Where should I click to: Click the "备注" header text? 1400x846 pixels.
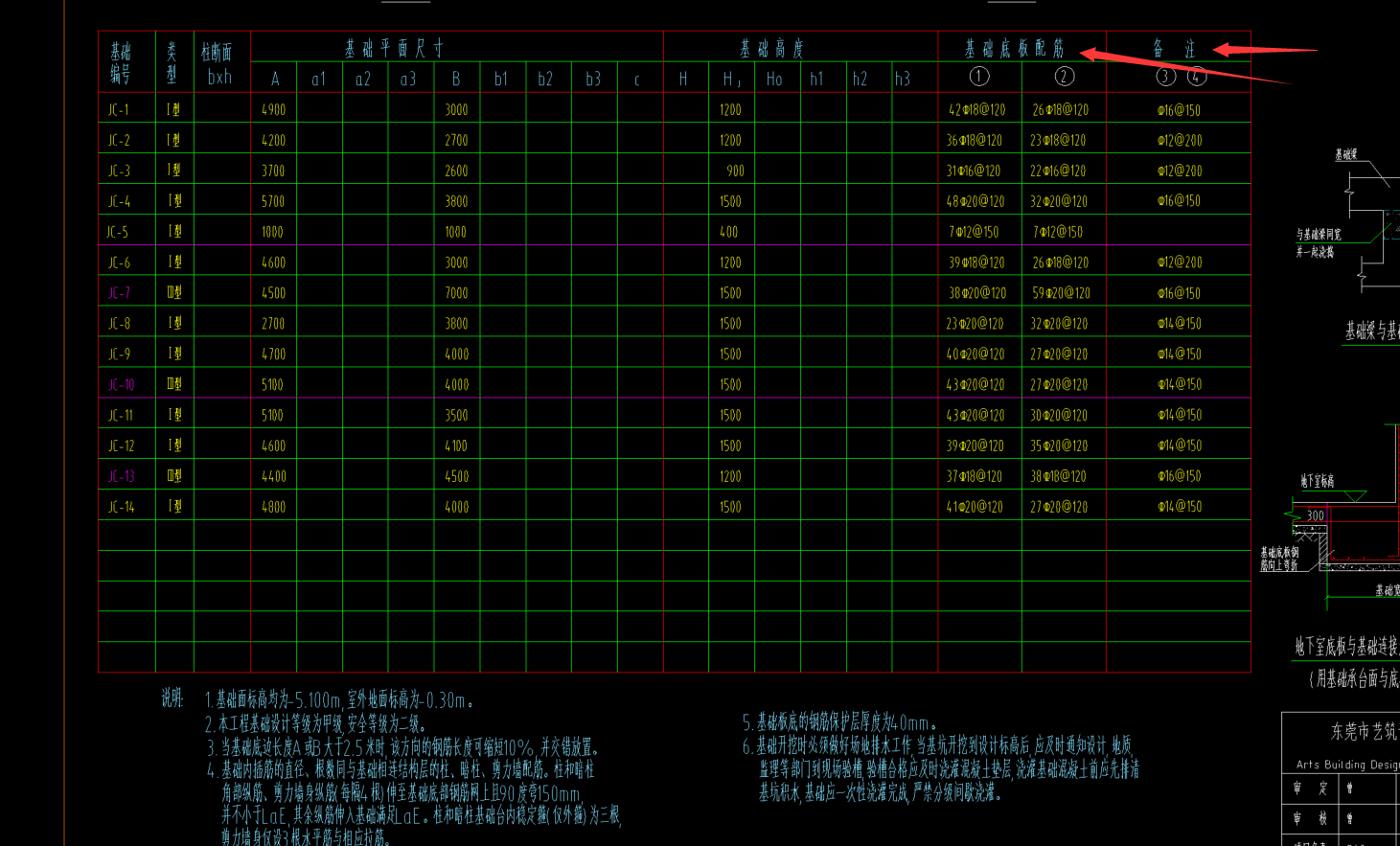click(x=1175, y=48)
